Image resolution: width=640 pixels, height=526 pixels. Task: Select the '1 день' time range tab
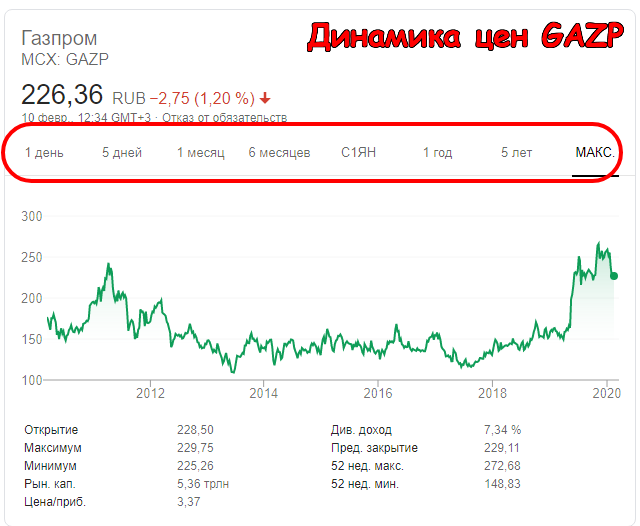(x=44, y=153)
